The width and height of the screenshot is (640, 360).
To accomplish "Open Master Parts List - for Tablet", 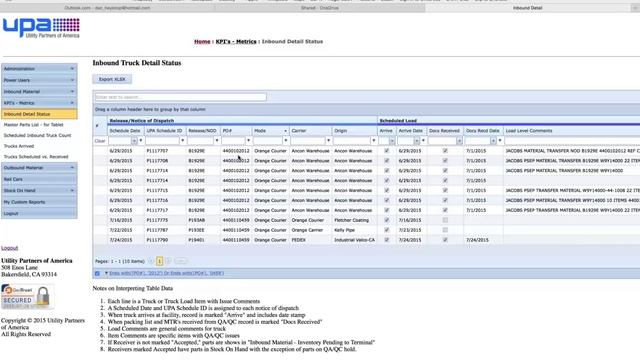I will pos(33,124).
